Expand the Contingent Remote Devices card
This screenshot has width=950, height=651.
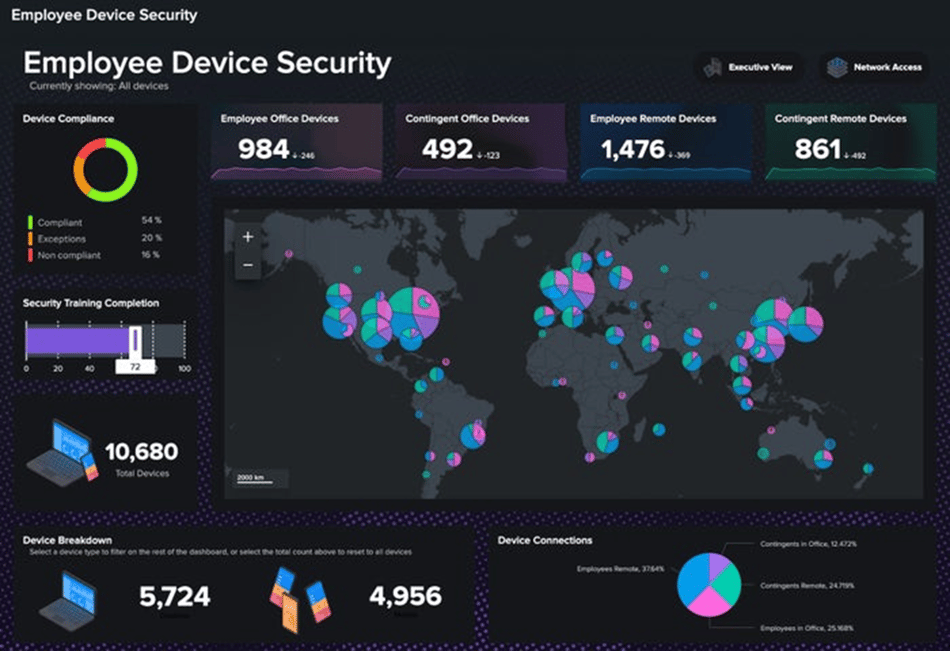(848, 142)
